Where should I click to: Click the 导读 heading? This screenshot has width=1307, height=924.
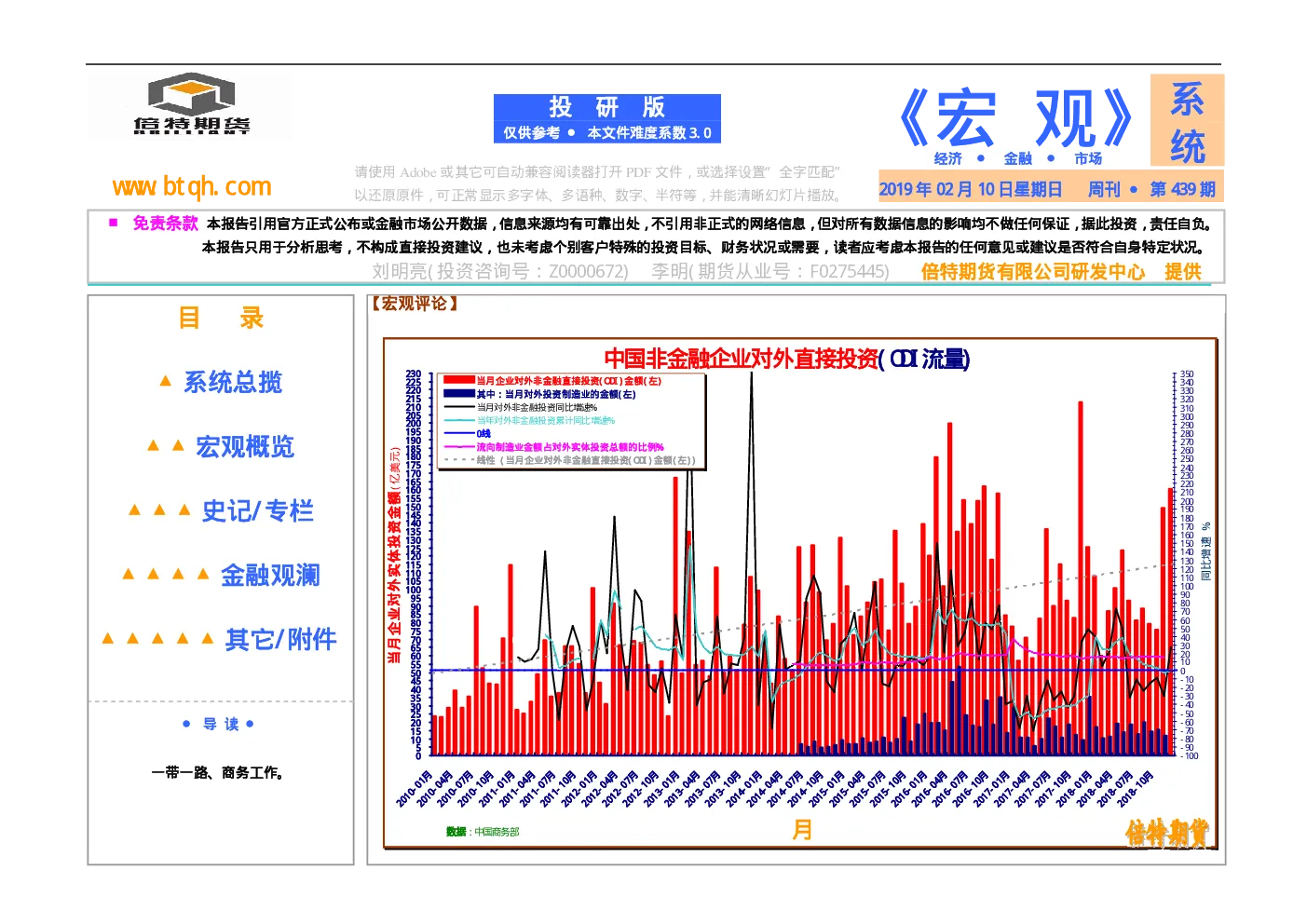(221, 724)
